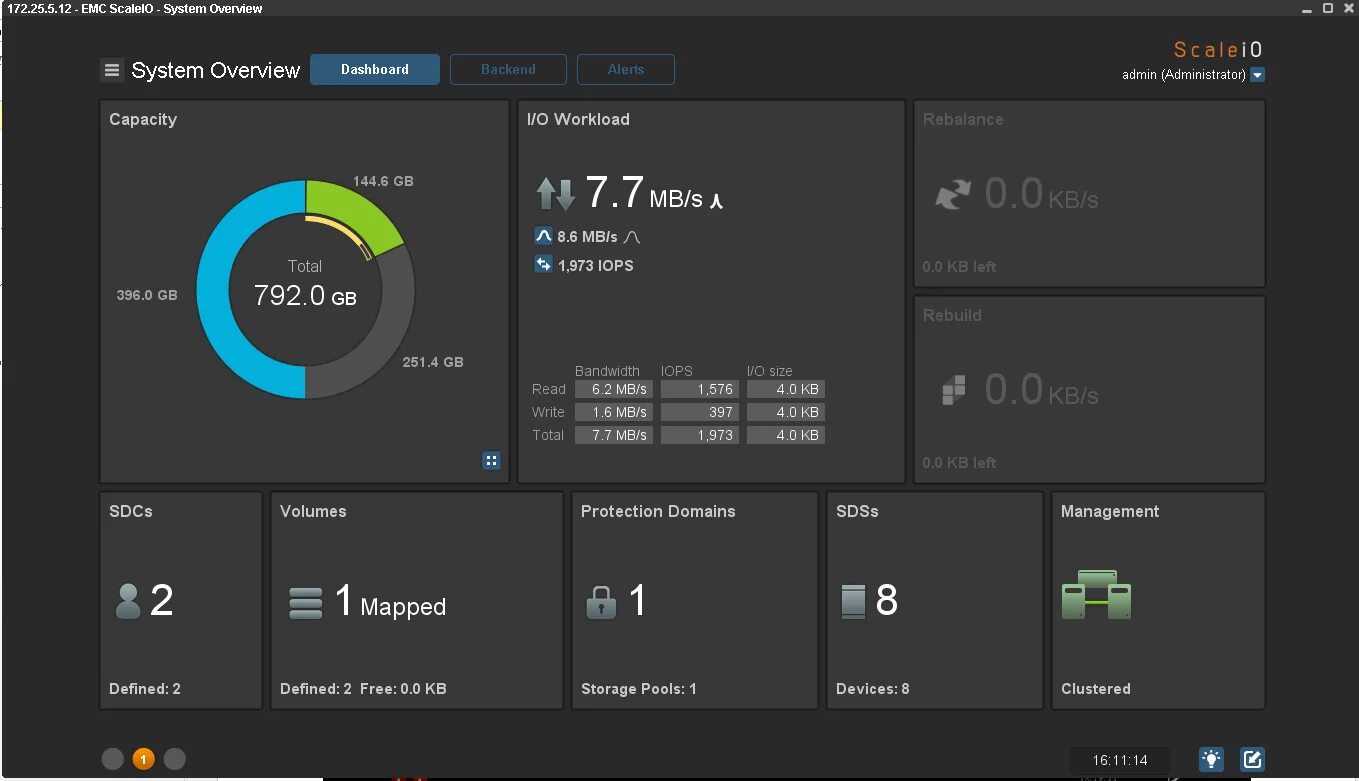Click the Total bandwidth 7.7 MB/s cell

point(614,435)
